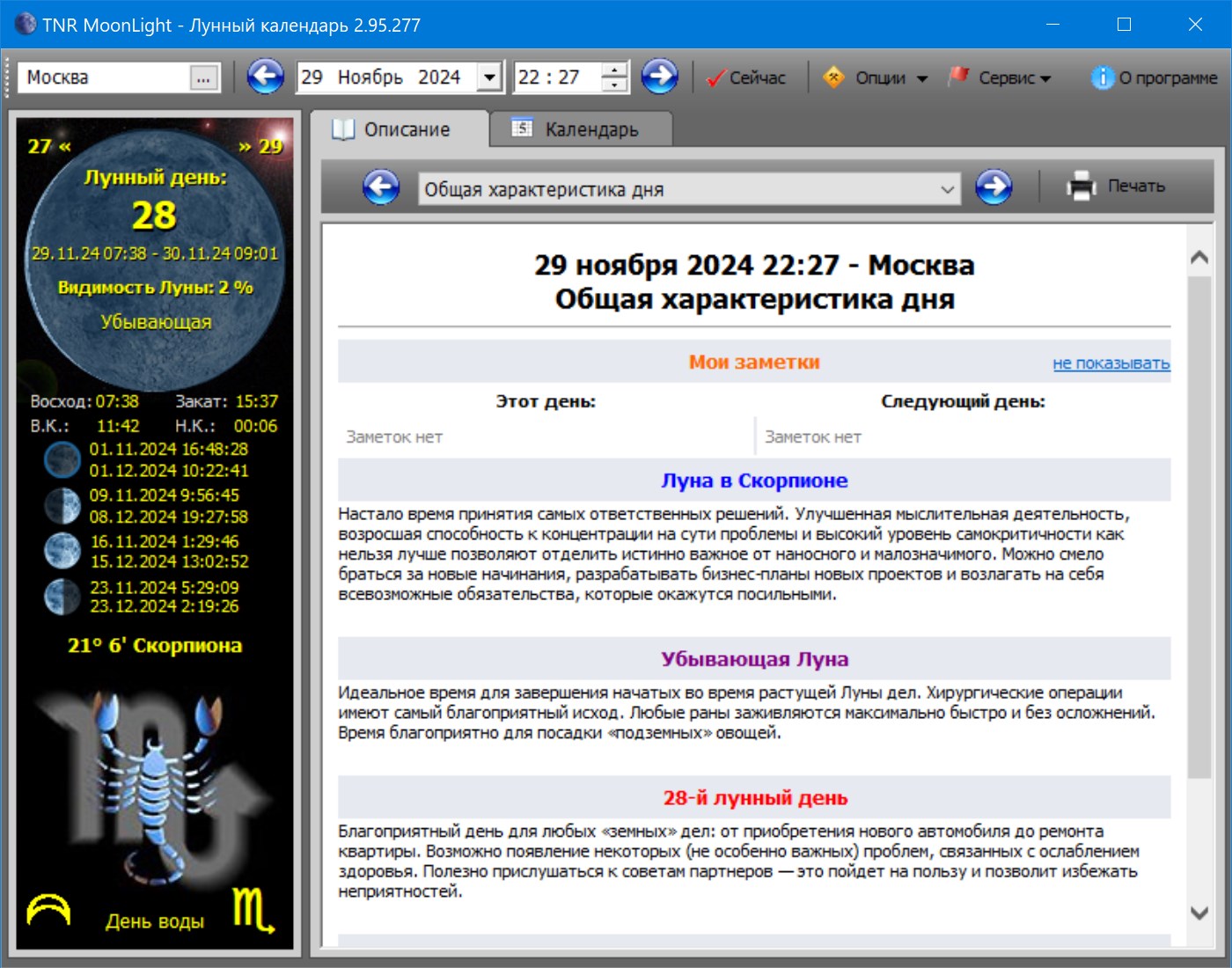Open О программе info
The width and height of the screenshot is (1232, 968).
[x=1154, y=77]
